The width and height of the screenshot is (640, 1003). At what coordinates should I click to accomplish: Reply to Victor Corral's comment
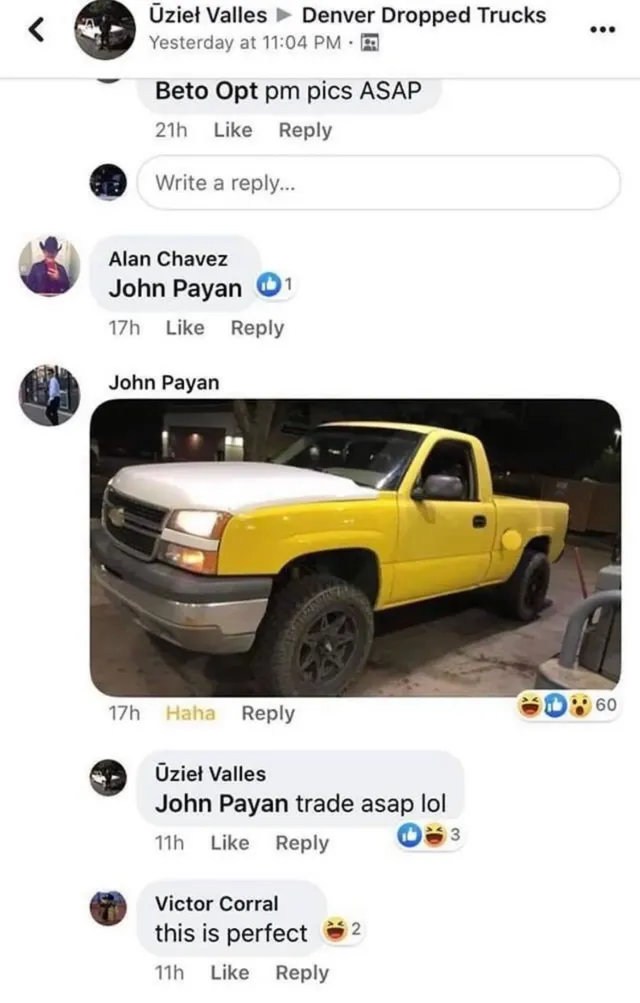coord(302,972)
